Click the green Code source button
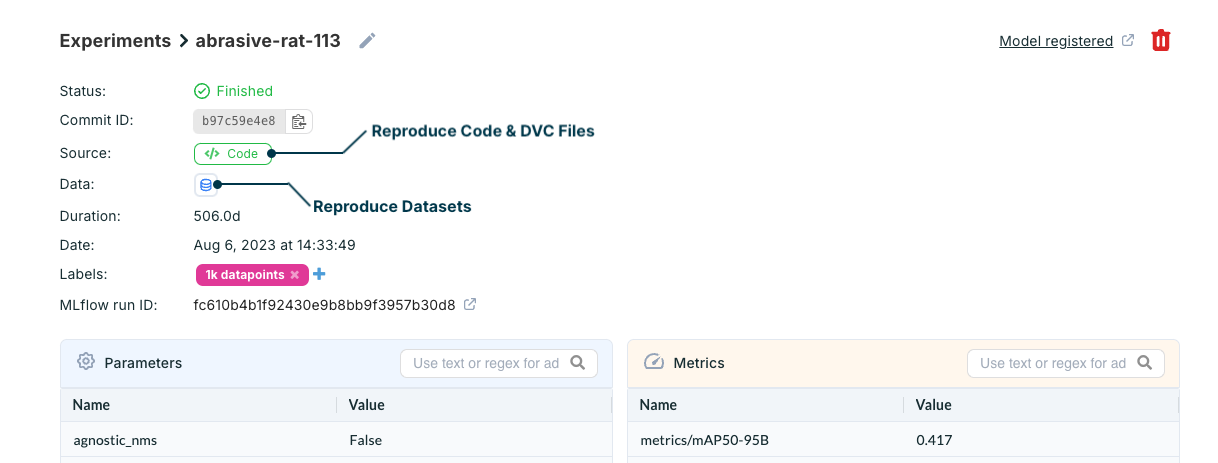Image resolution: width=1218 pixels, height=463 pixels. (232, 154)
